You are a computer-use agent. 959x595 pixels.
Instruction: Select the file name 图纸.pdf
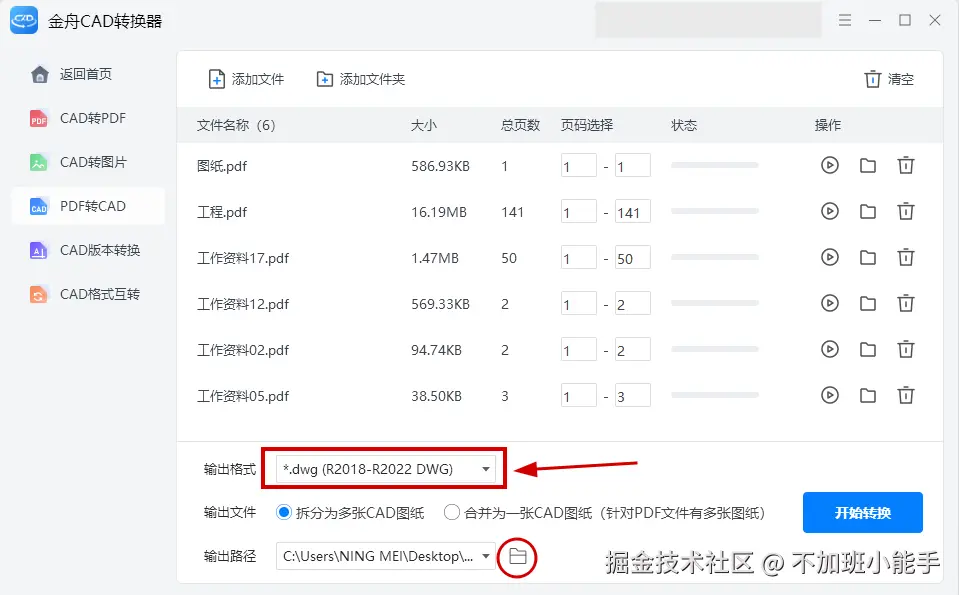(x=222, y=166)
